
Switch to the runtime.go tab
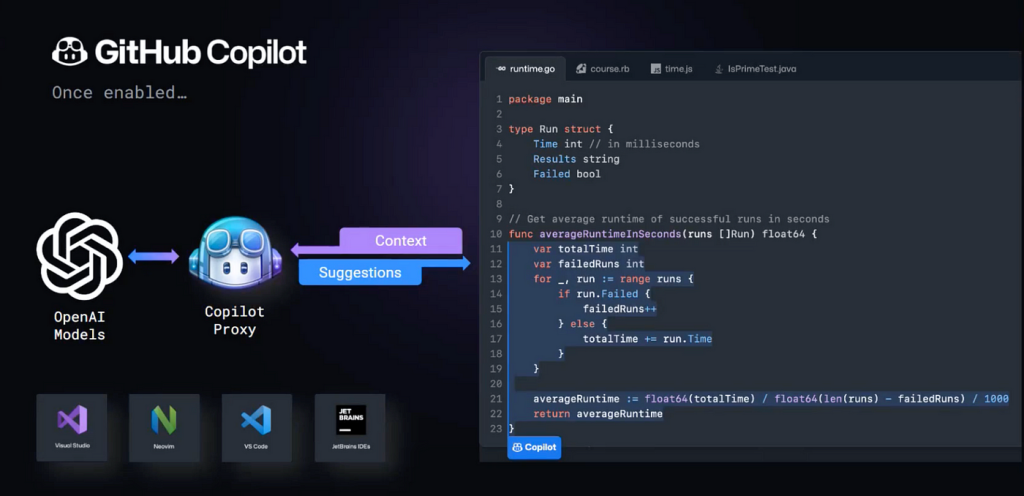pos(525,69)
